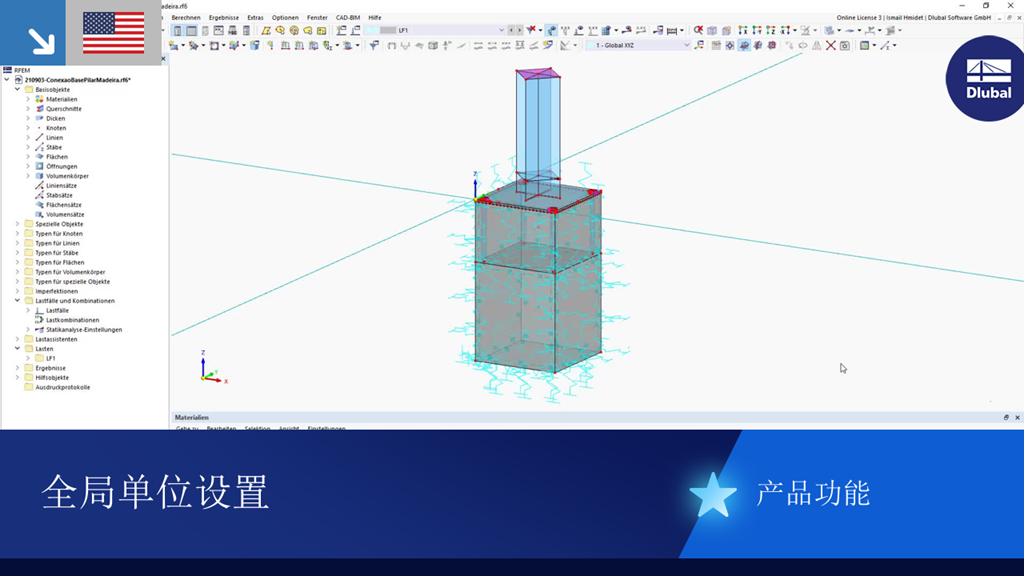Expand the Ergebnisse folder
The image size is (1024, 576).
pyautogui.click(x=18, y=368)
